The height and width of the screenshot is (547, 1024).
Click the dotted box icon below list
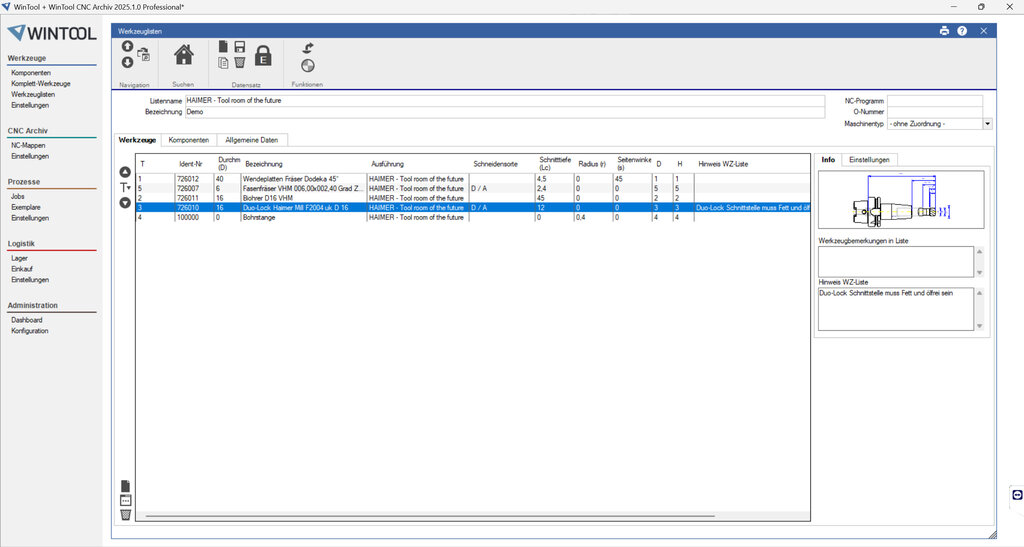click(125, 501)
